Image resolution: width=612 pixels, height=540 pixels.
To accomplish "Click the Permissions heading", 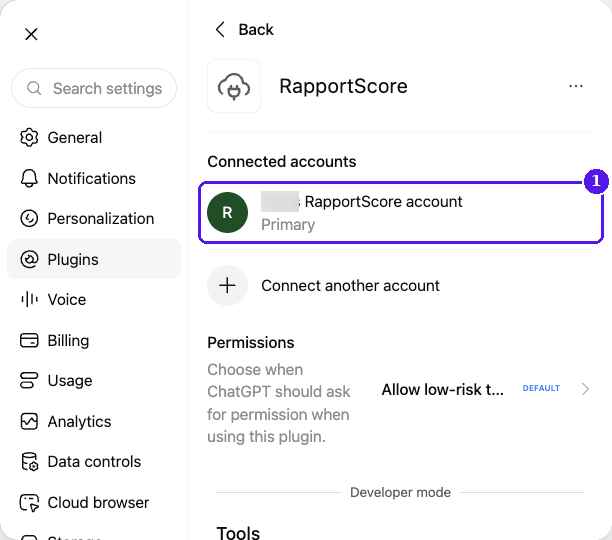I will (x=251, y=343).
